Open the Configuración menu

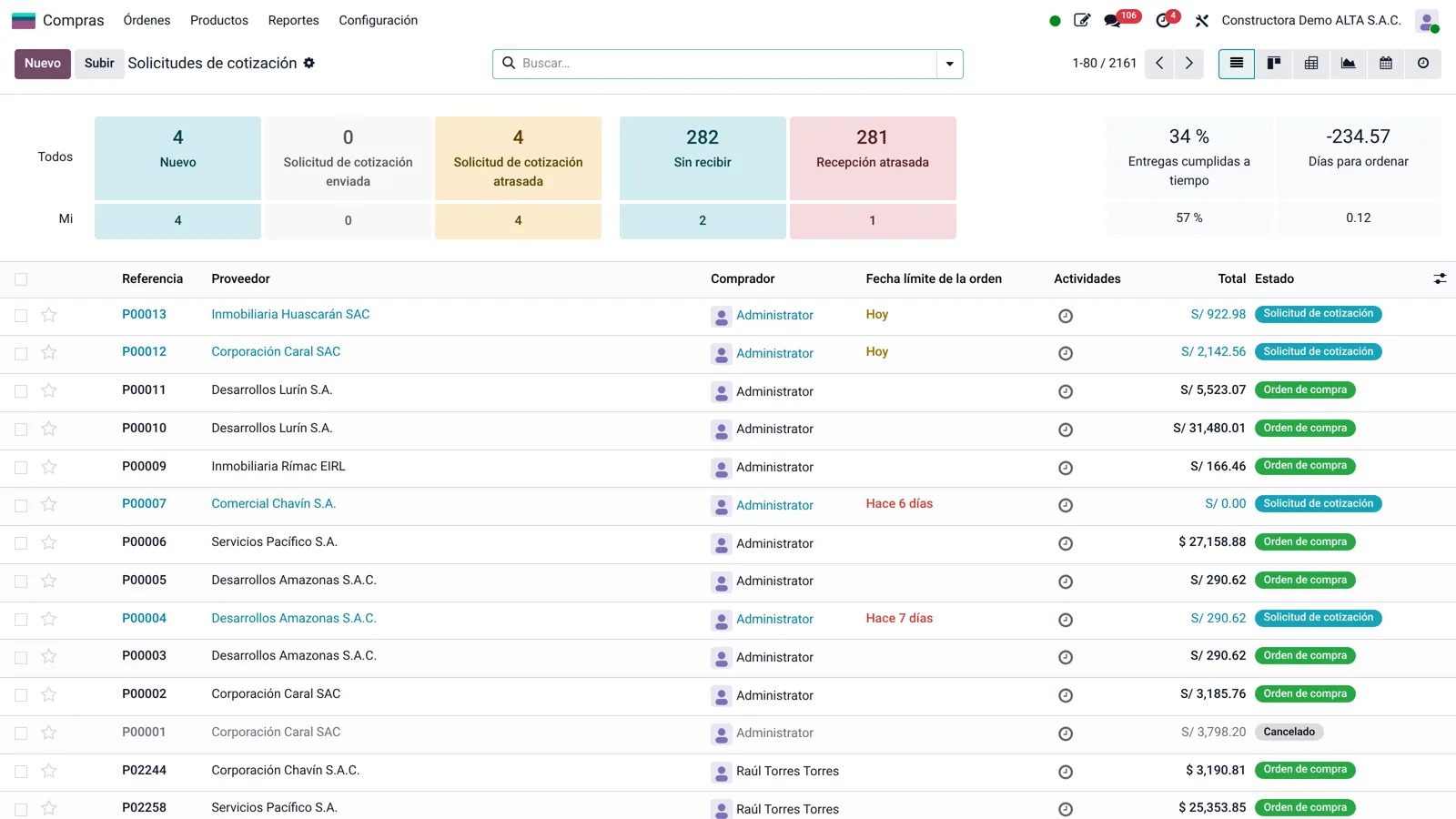(379, 20)
